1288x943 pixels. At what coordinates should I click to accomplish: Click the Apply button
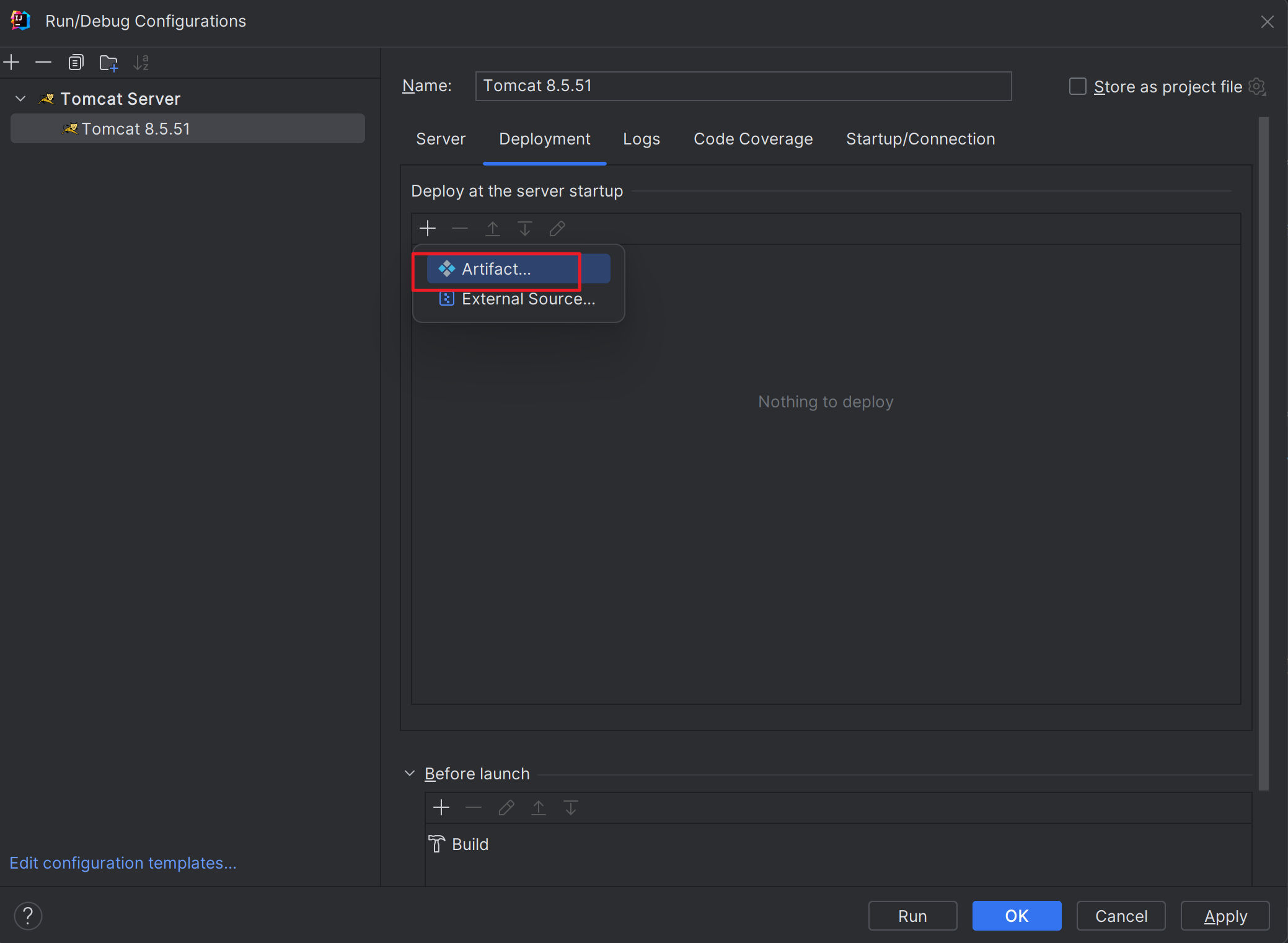coord(1225,916)
